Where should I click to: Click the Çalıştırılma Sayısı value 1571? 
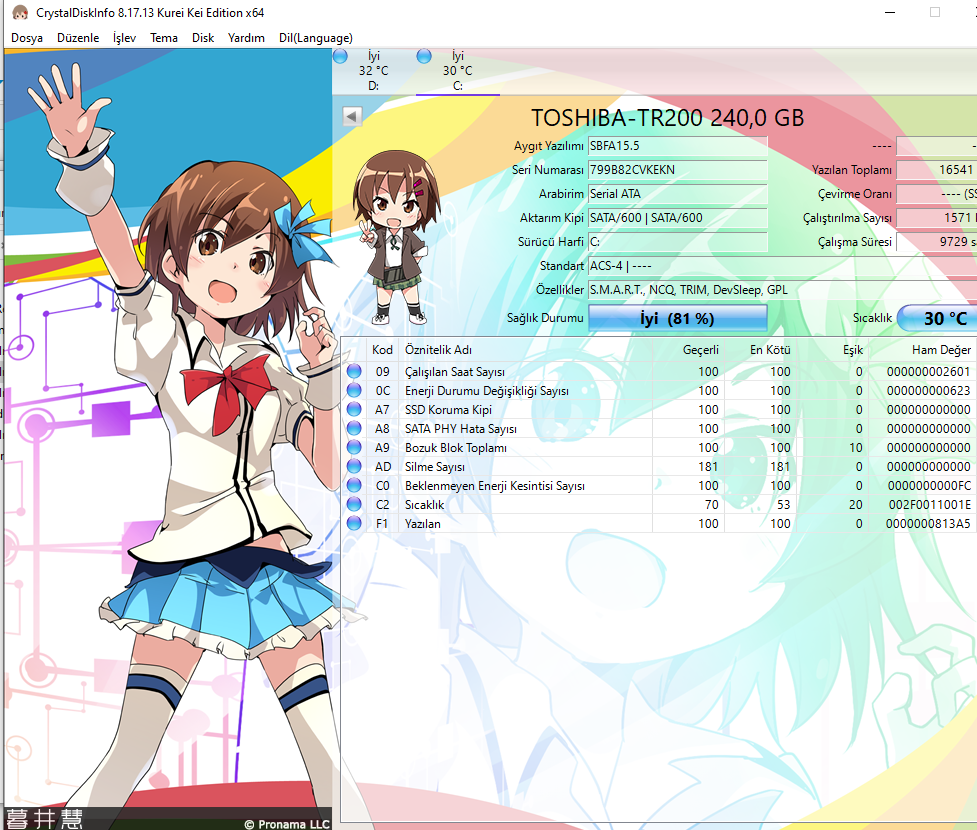click(936, 217)
